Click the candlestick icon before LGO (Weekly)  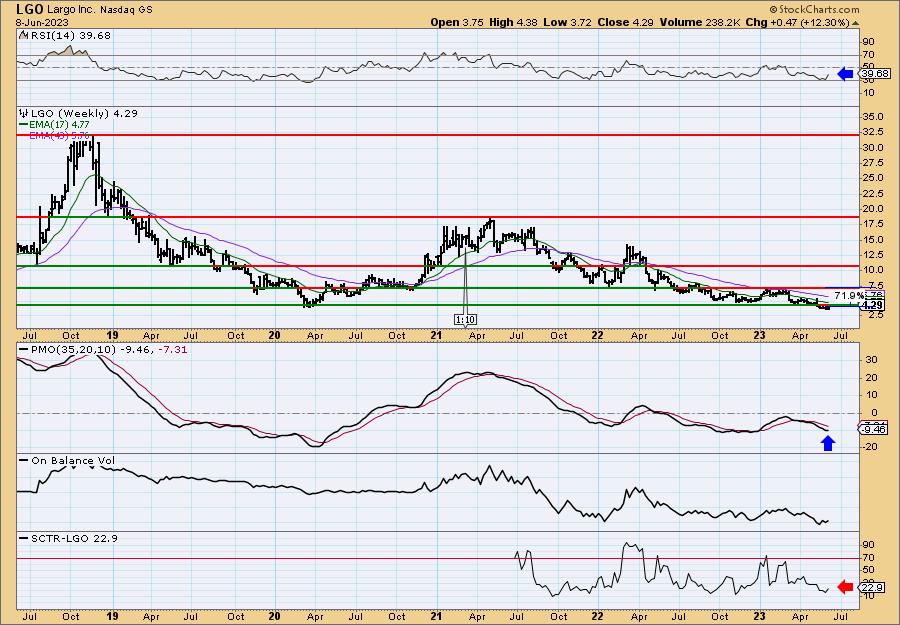pyautogui.click(x=23, y=113)
